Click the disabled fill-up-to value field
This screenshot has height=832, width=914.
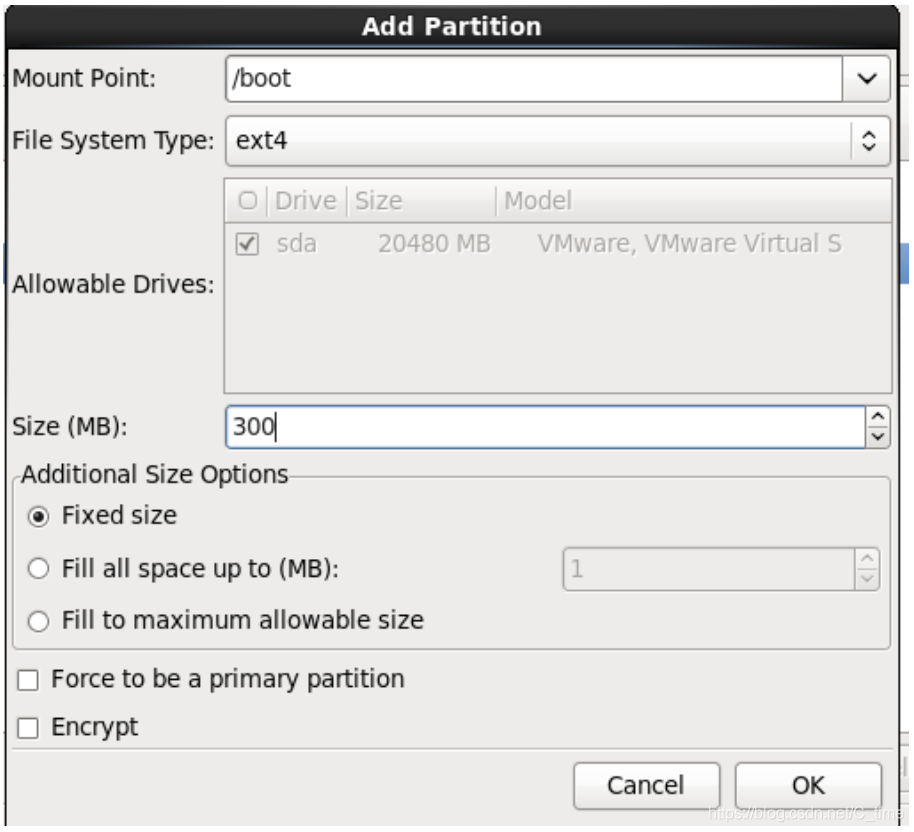709,569
